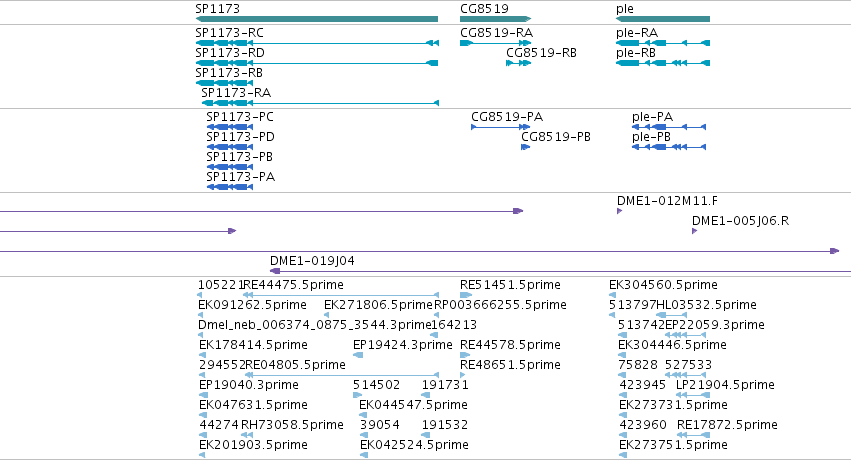Open the EK178414.5prime EST label
851x460 pixels.
pos(253,345)
